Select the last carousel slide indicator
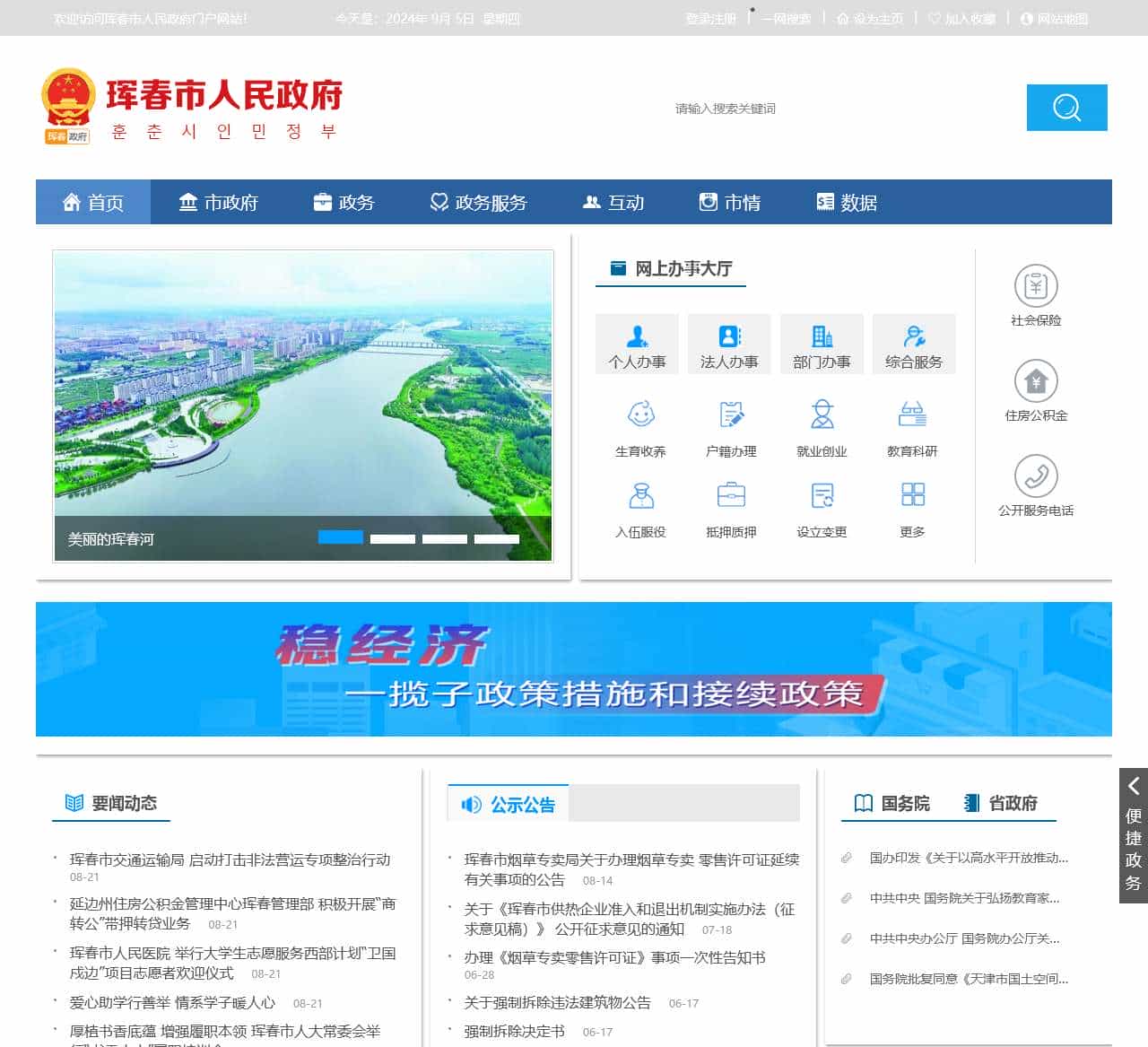This screenshot has width=1148, height=1047. click(x=497, y=539)
